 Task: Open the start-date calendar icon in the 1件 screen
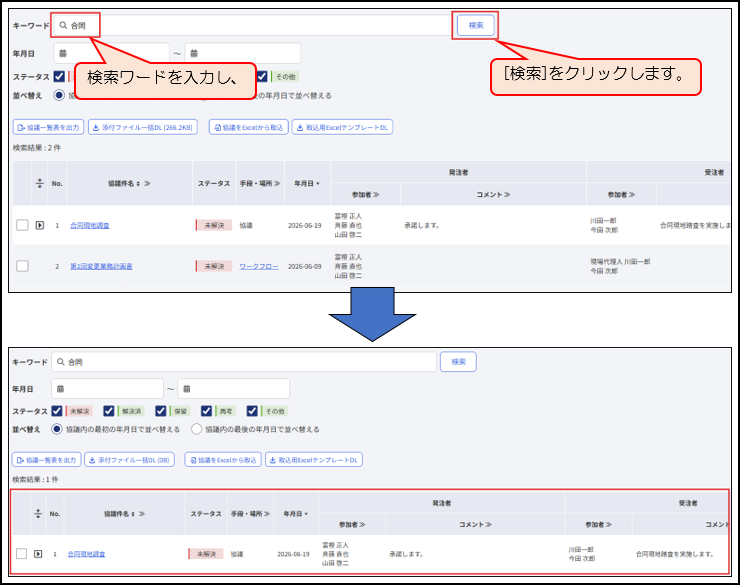coord(60,389)
